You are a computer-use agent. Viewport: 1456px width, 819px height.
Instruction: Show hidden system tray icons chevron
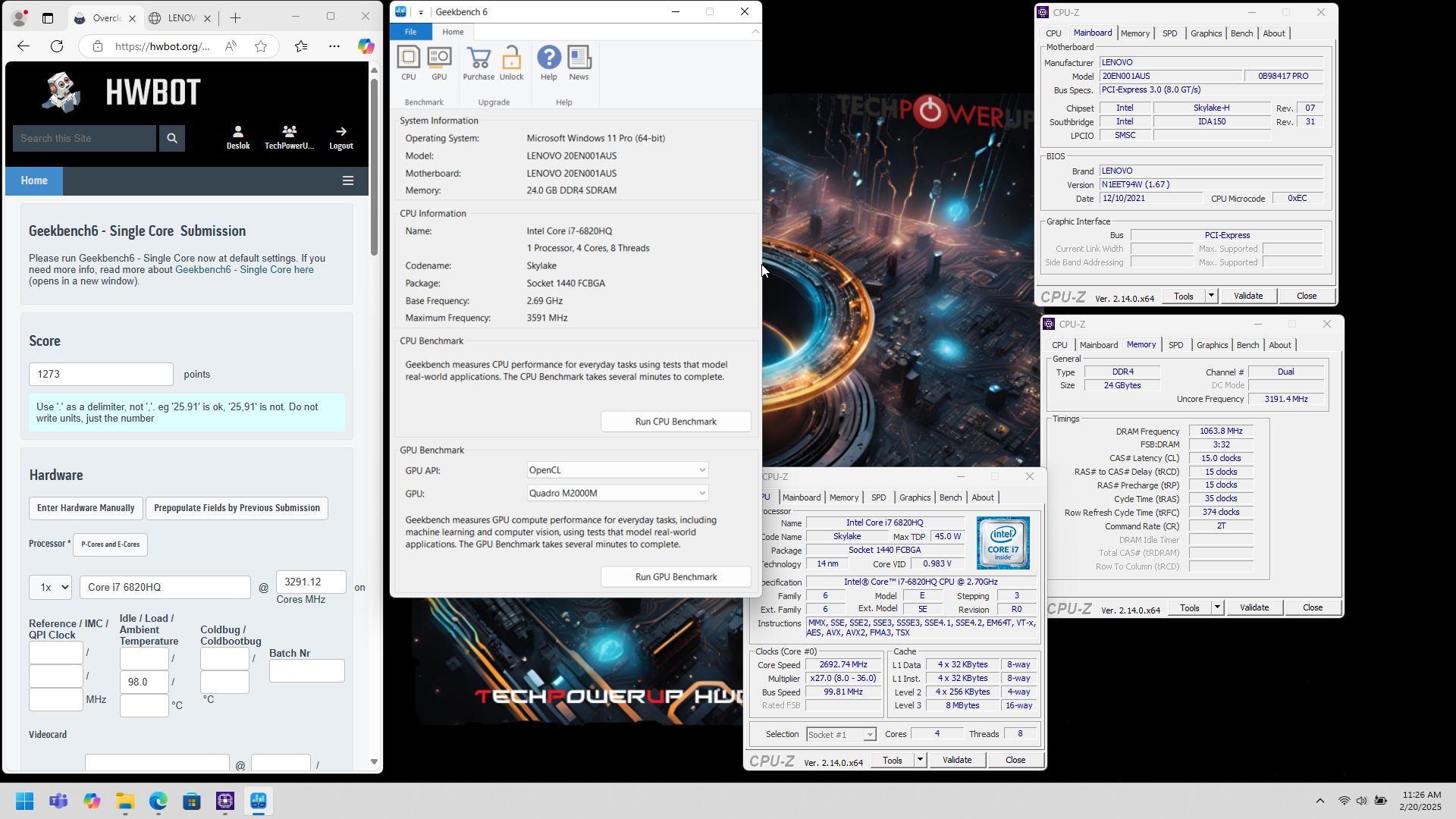pyautogui.click(x=1320, y=801)
